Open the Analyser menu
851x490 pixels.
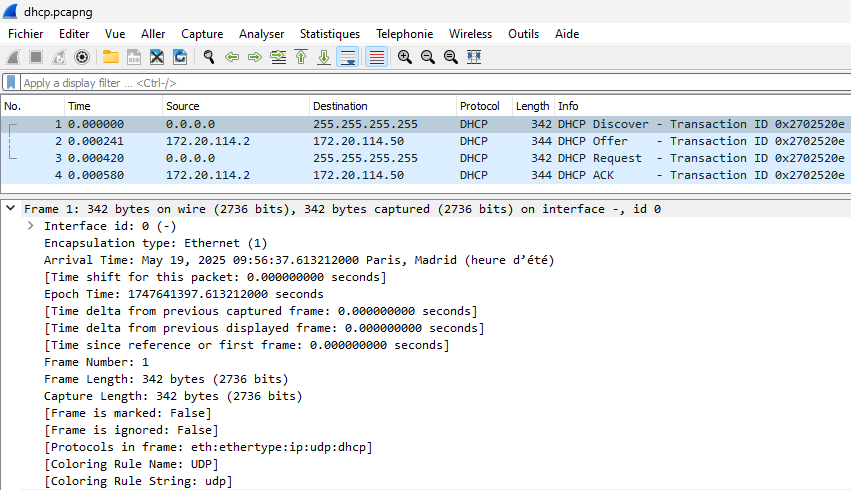click(262, 34)
